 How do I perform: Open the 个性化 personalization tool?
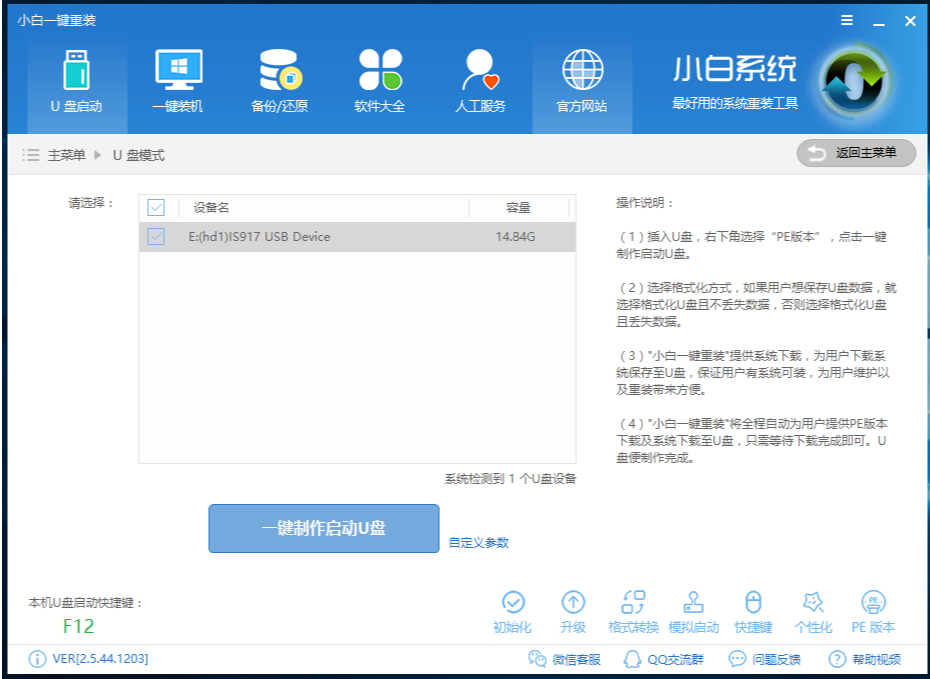(x=812, y=611)
